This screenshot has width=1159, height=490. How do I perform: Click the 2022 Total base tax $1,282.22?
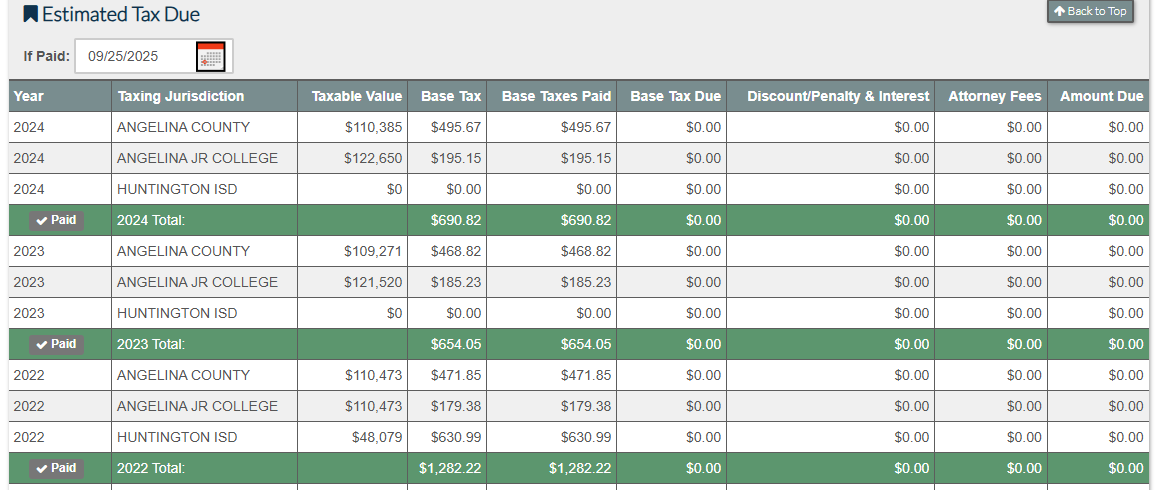[455, 468]
